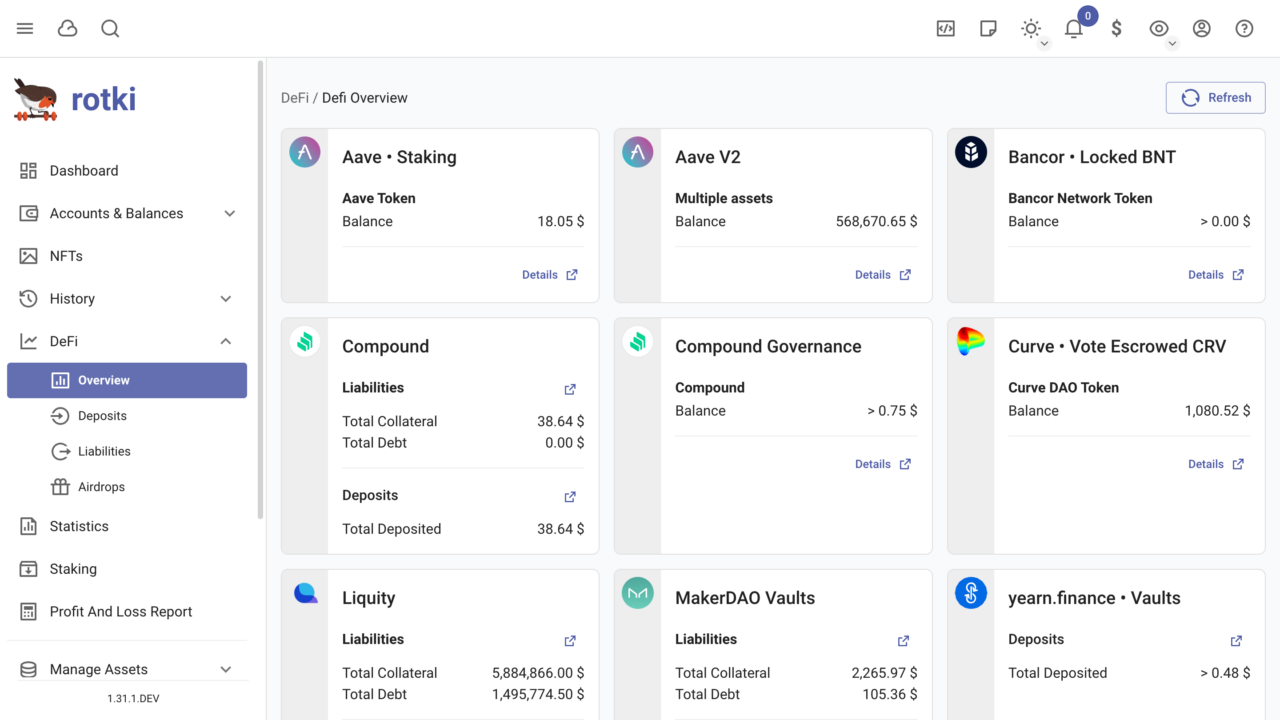Open Liquity Liabilities external link icon

(x=570, y=641)
